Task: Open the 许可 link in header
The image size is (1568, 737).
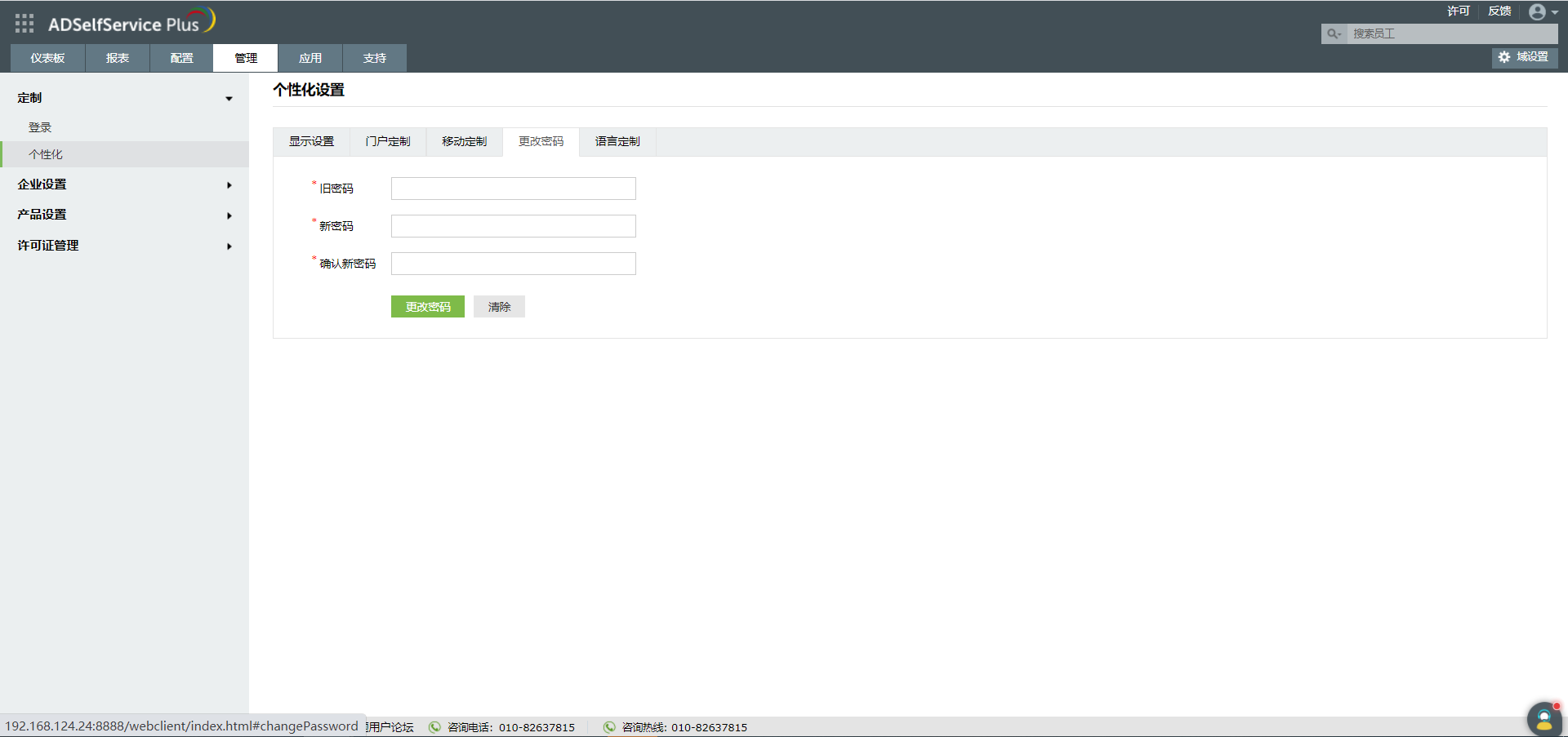Action: click(x=1459, y=11)
